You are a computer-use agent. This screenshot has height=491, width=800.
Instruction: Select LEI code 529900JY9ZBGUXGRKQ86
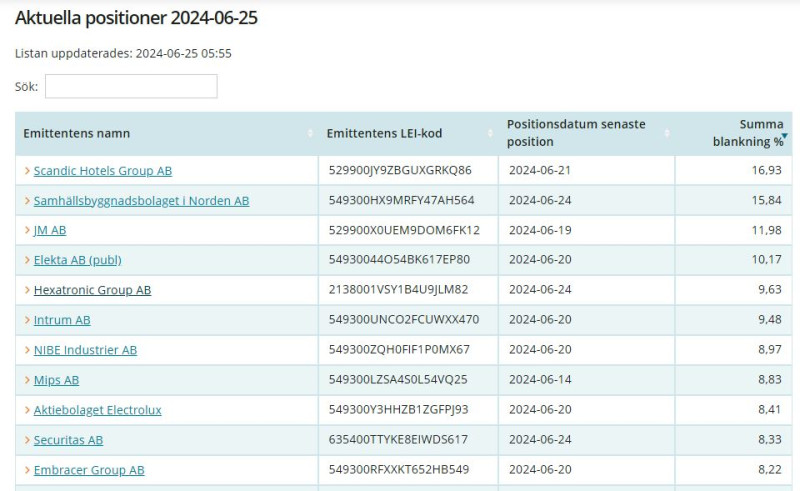[x=400, y=170]
